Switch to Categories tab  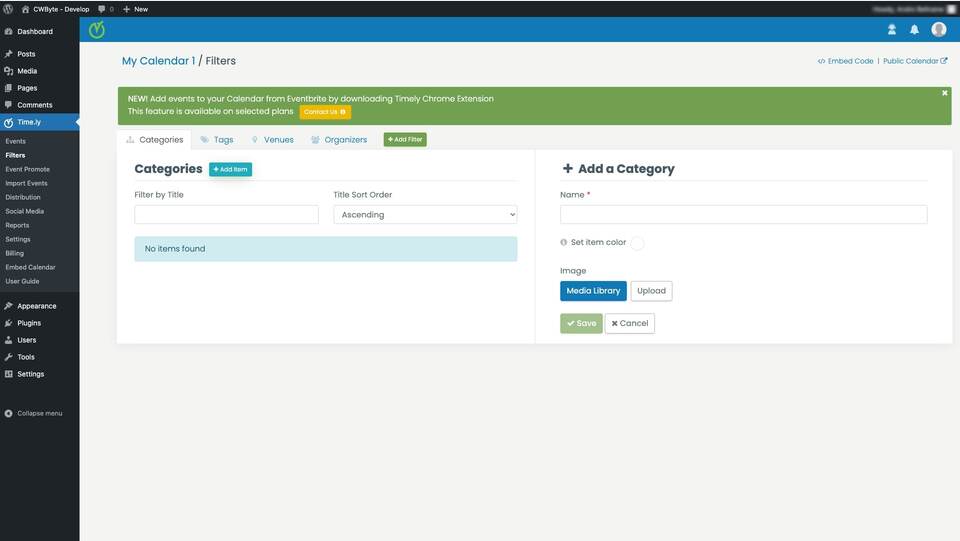tap(154, 140)
